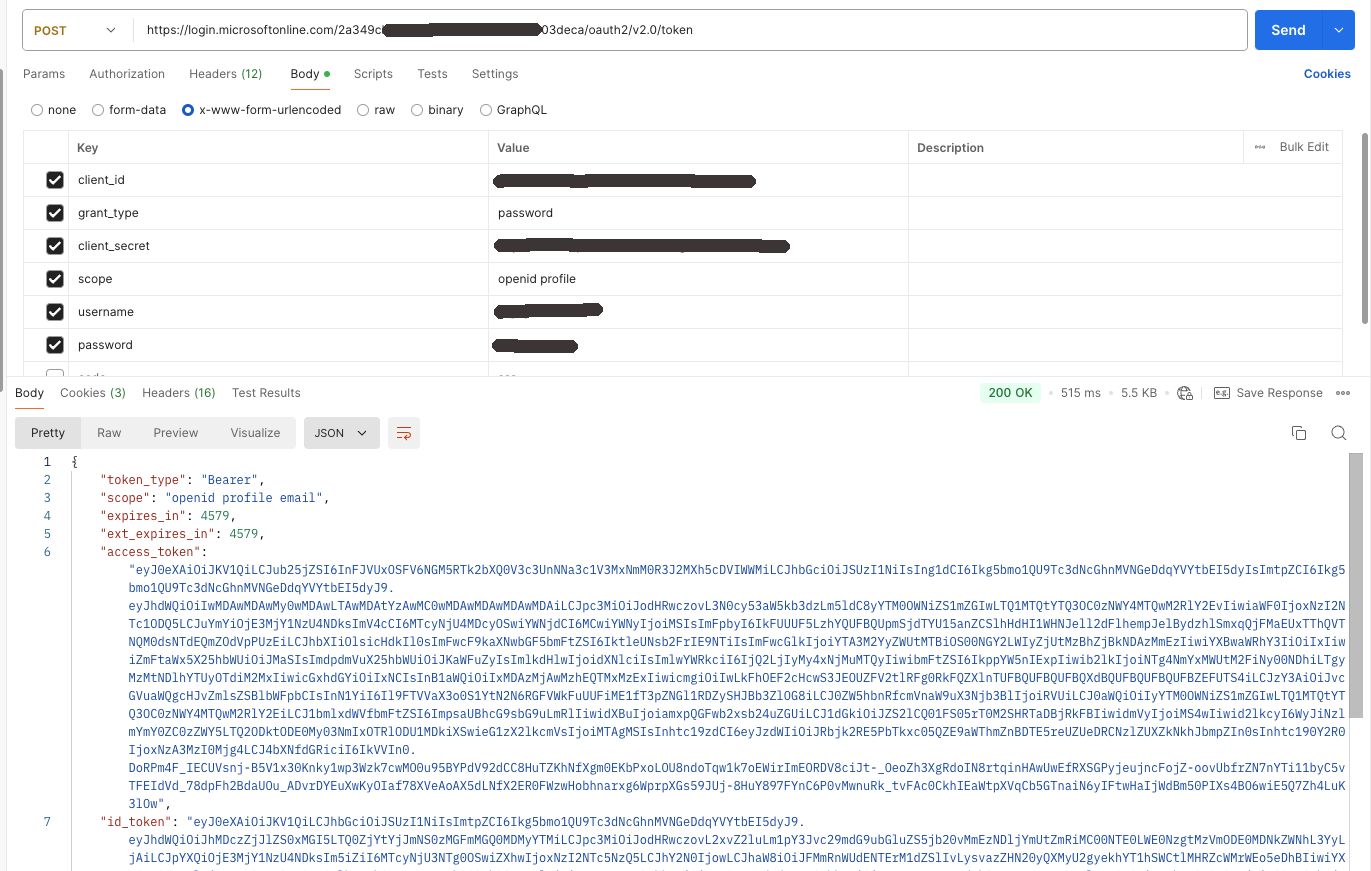Open the Headers (16) response tab
Screen dimensions: 1371x871
click(x=178, y=392)
